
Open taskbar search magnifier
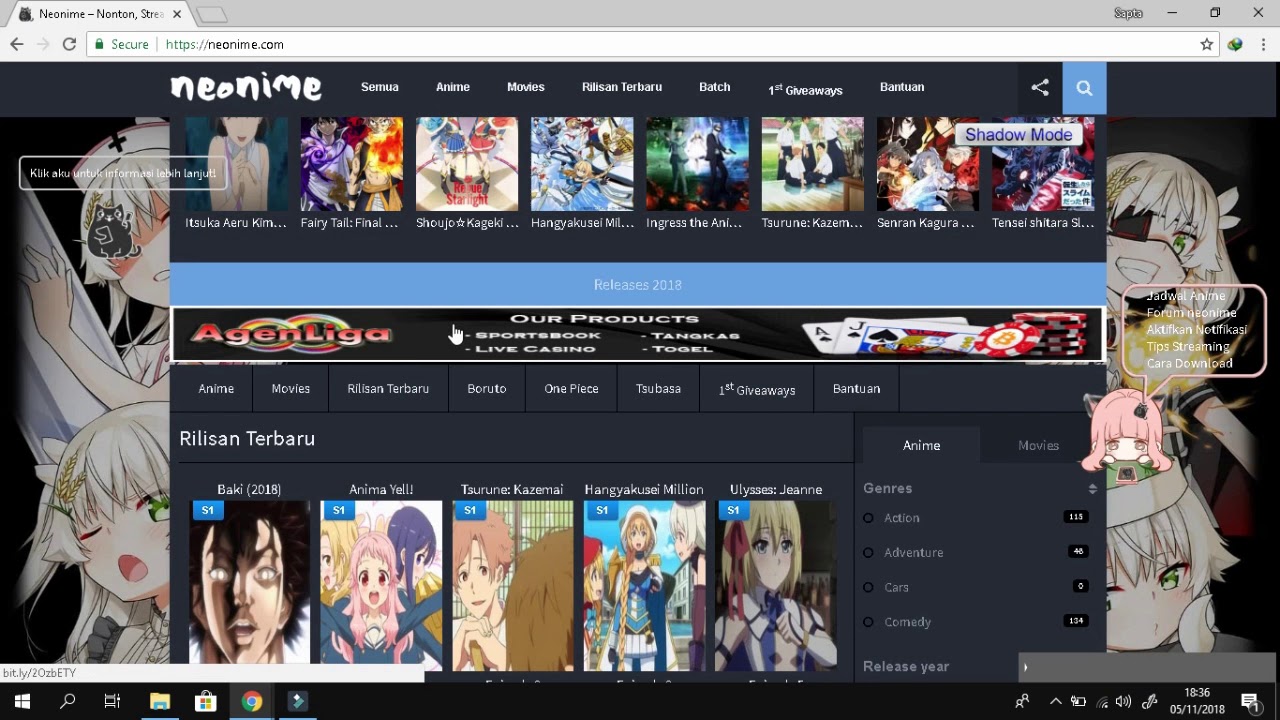pos(67,701)
